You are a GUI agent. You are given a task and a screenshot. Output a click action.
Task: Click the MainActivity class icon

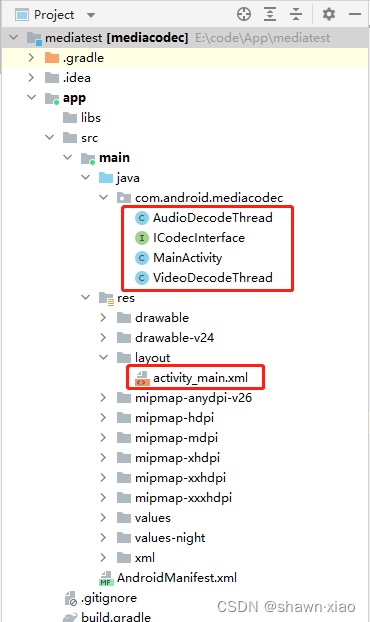[142, 258]
